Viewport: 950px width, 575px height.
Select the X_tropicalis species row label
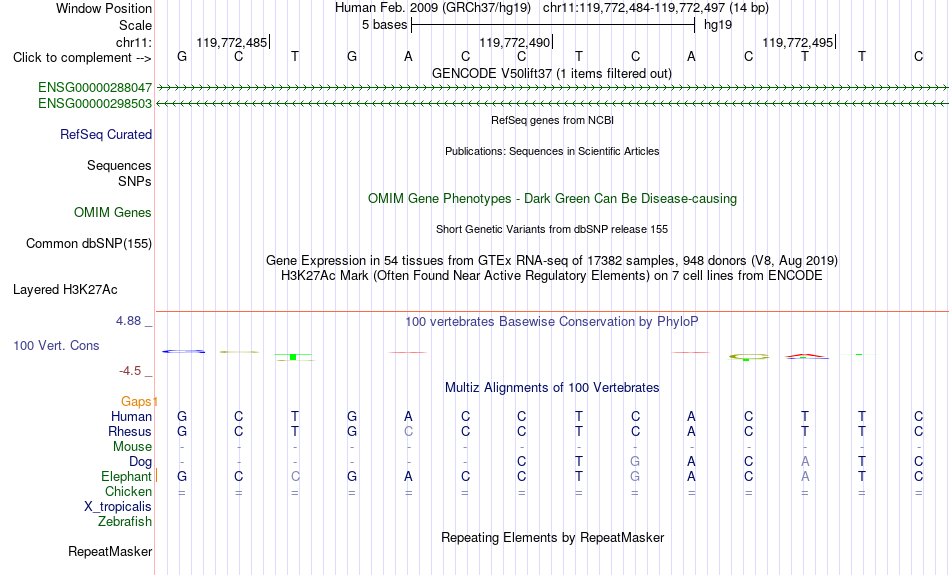click(x=118, y=507)
